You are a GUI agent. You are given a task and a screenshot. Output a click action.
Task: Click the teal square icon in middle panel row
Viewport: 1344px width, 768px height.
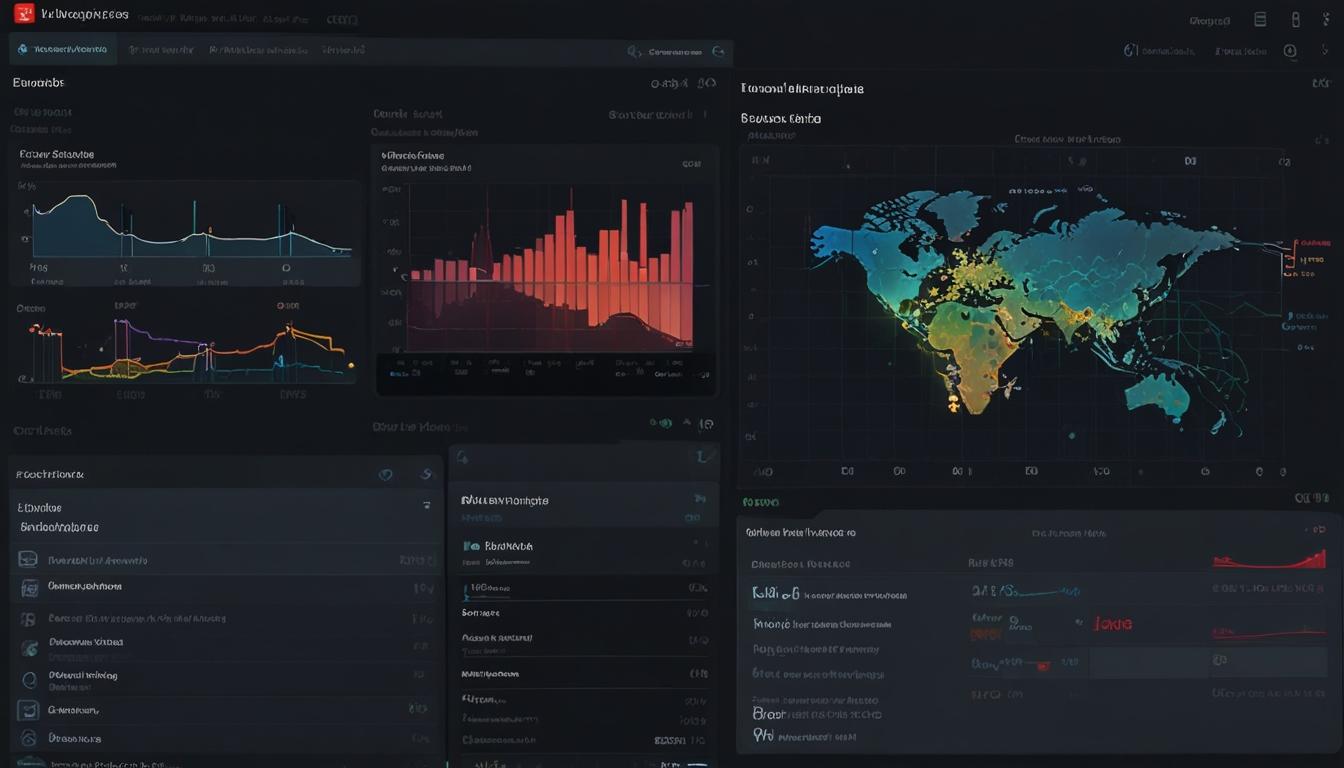point(471,547)
